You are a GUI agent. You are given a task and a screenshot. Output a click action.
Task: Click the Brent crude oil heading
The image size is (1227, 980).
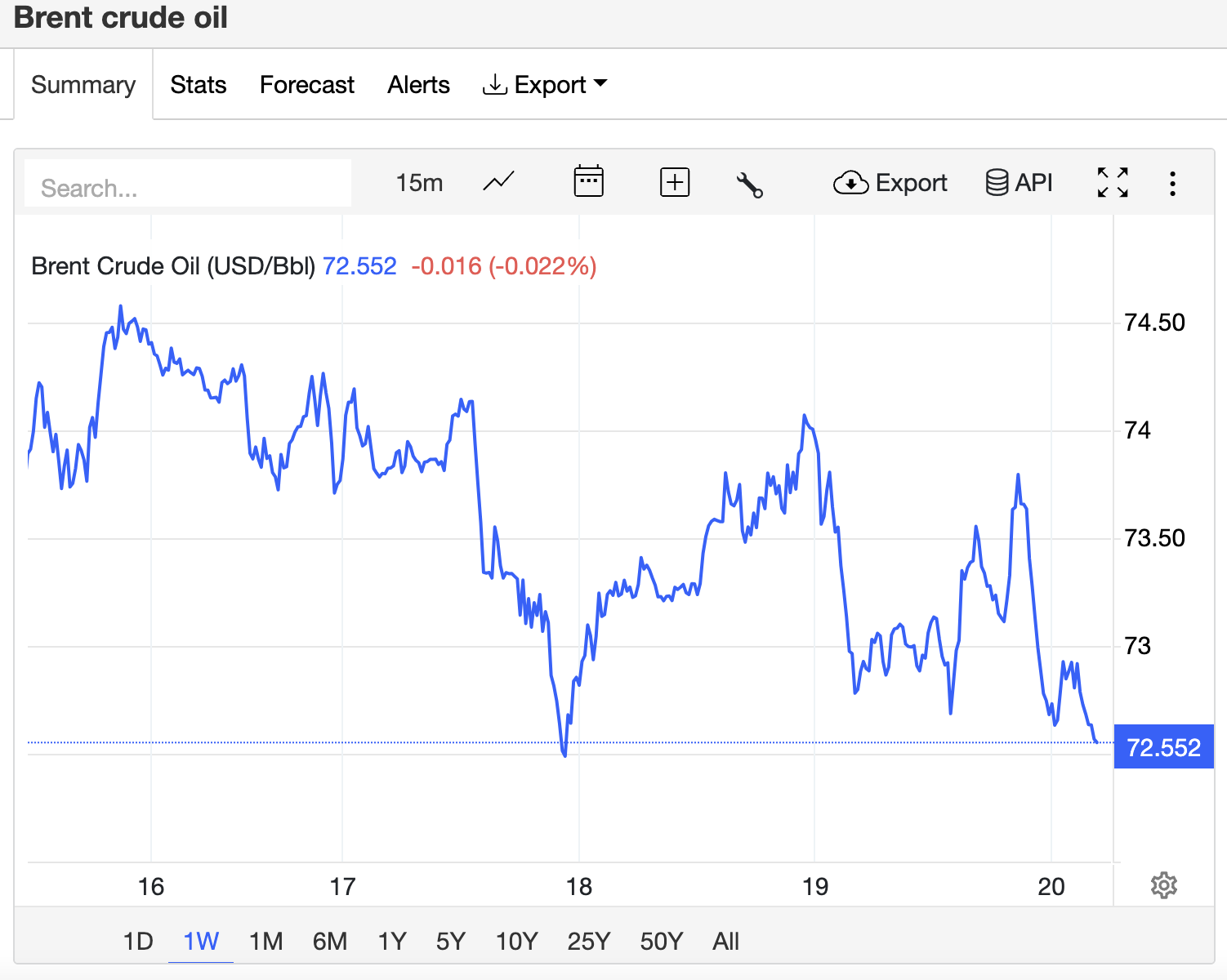pyautogui.click(x=121, y=18)
